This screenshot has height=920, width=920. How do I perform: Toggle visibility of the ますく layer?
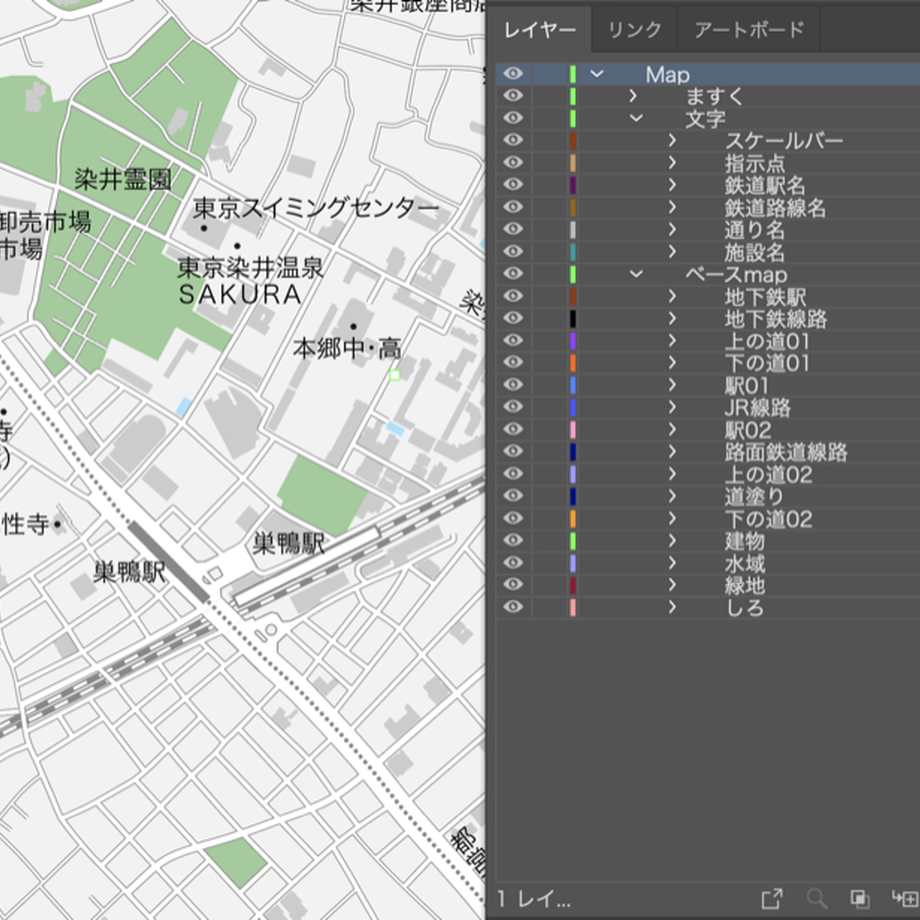coord(513,96)
